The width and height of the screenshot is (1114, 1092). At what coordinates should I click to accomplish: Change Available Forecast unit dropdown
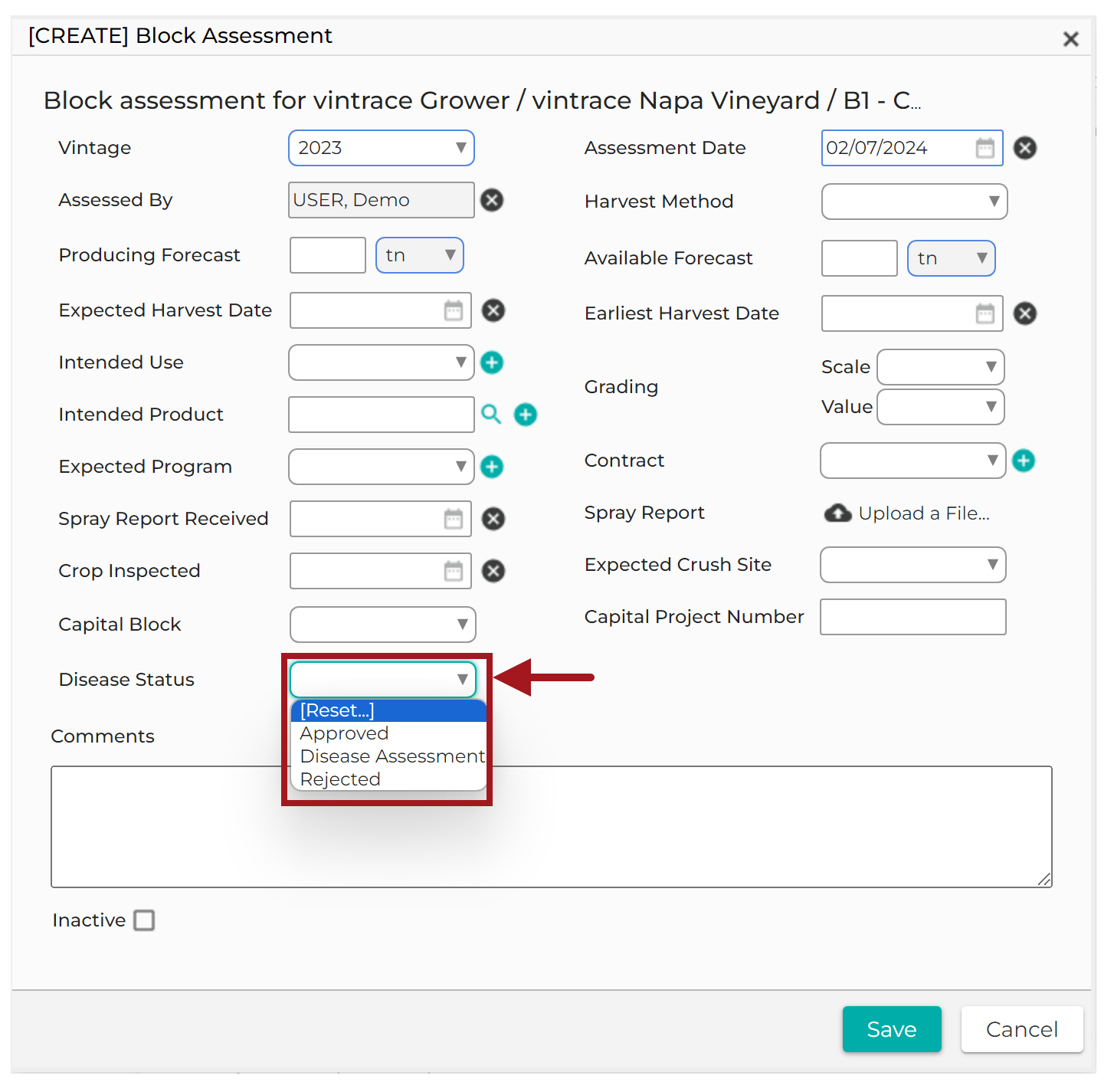pos(952,258)
